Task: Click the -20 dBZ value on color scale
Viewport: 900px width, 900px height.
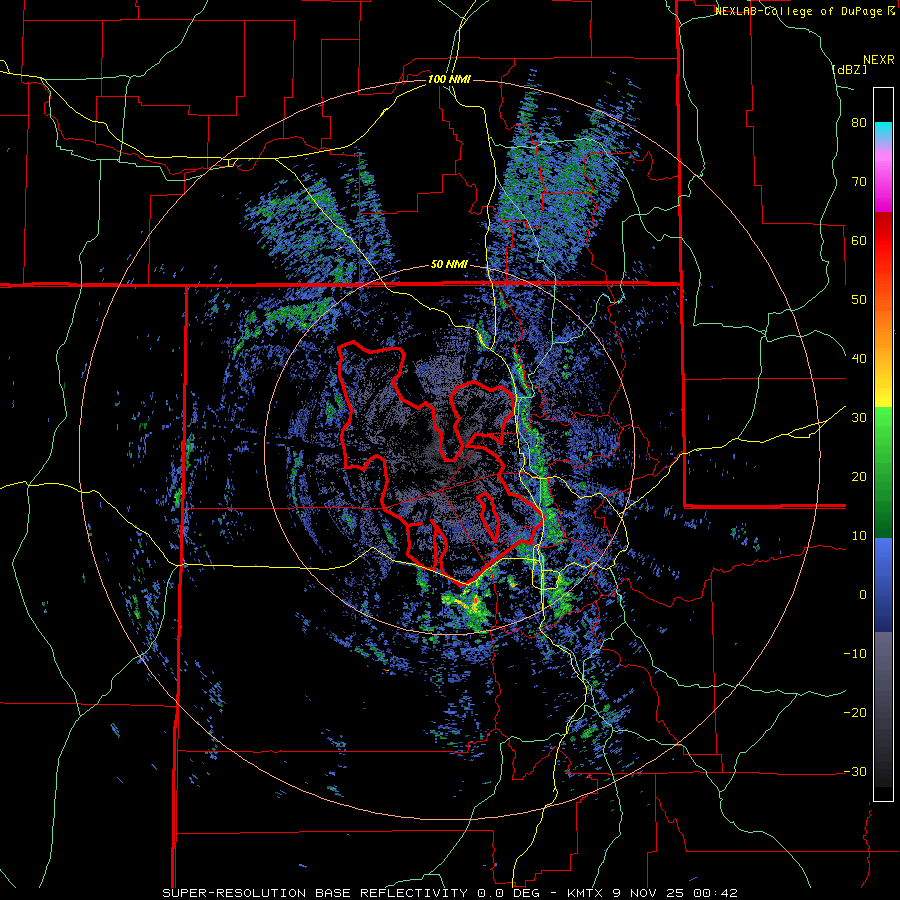Action: (855, 713)
